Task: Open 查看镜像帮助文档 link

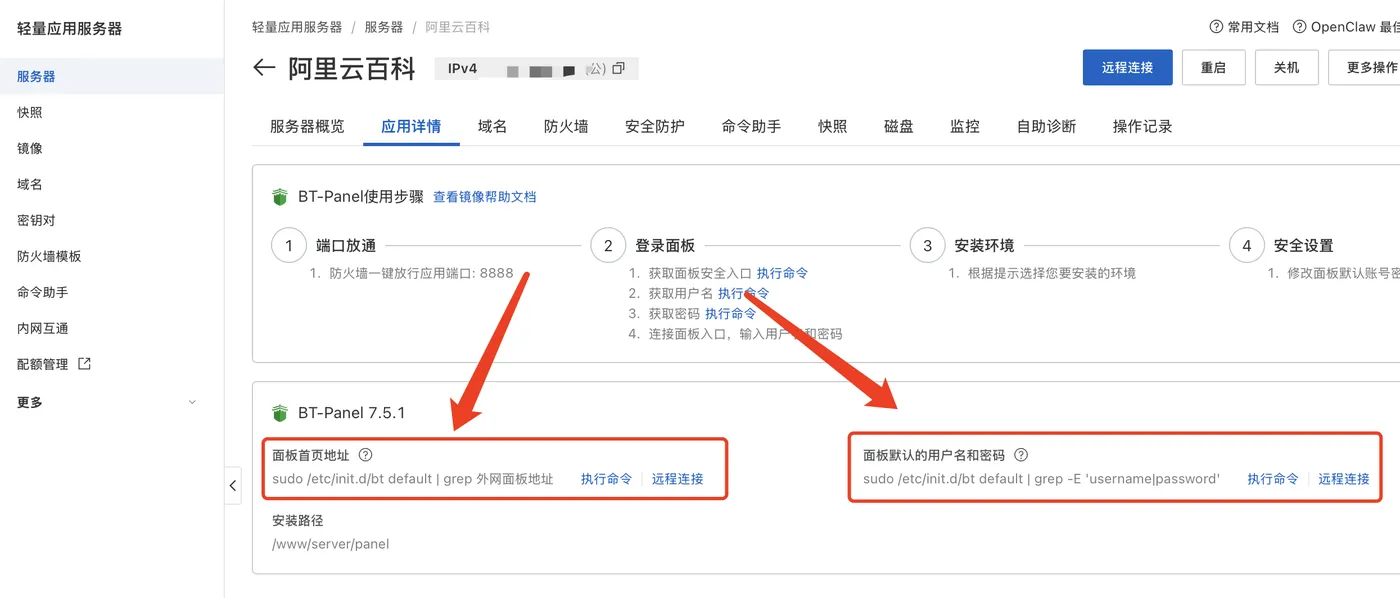Action: tap(485, 197)
